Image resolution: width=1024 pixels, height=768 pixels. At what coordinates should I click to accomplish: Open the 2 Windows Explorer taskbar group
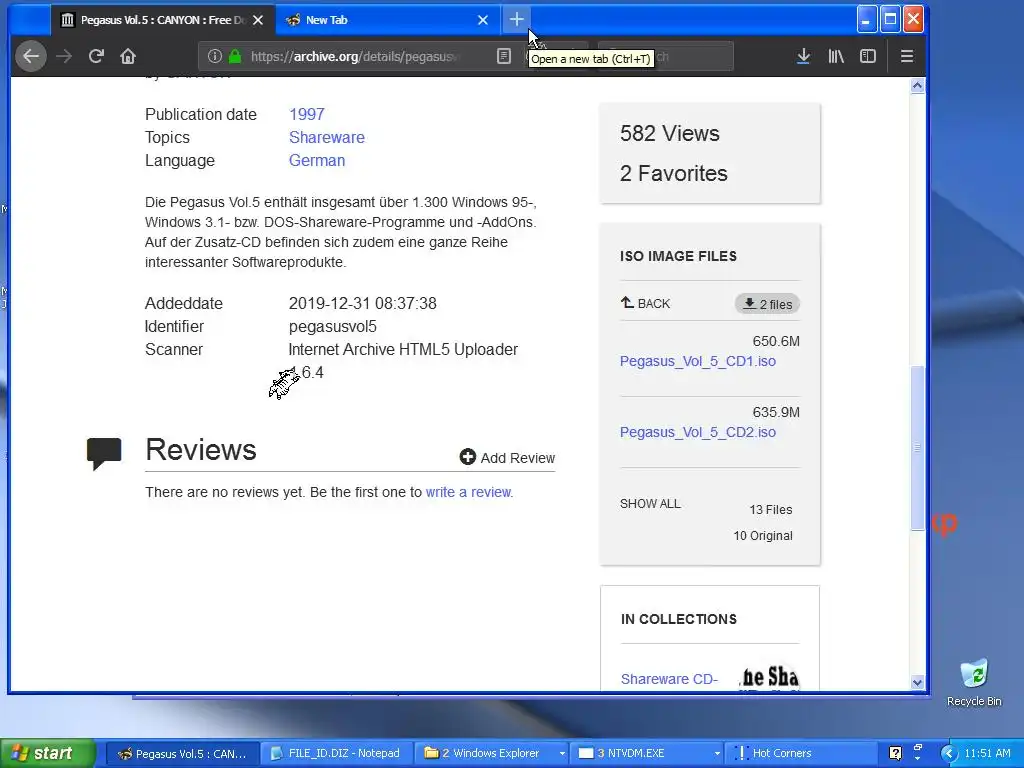coord(491,754)
